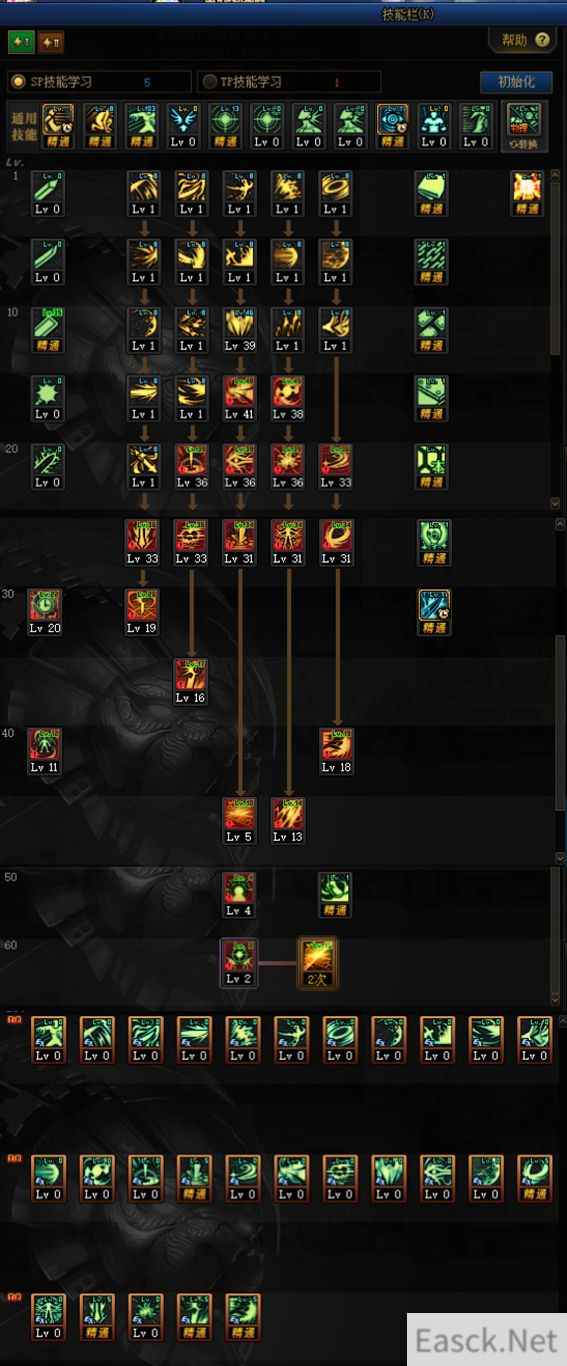The width and height of the screenshot is (567, 1366).
Task: Click scroll-down arrow of the level 50-60 section
Action: pos(557,998)
